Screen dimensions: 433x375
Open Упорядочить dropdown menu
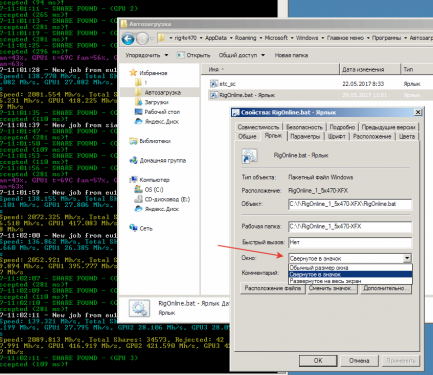coord(147,55)
